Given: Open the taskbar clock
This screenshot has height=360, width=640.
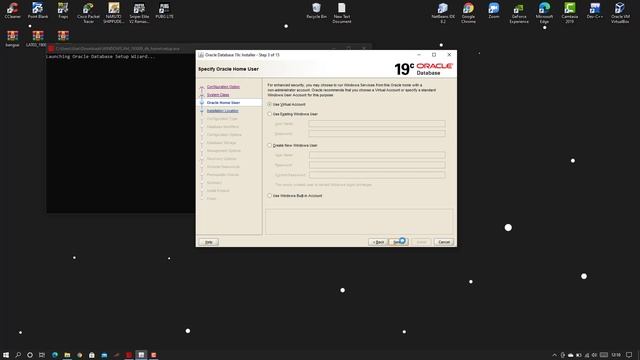Looking at the screenshot, I should pyautogui.click(x=616, y=355).
